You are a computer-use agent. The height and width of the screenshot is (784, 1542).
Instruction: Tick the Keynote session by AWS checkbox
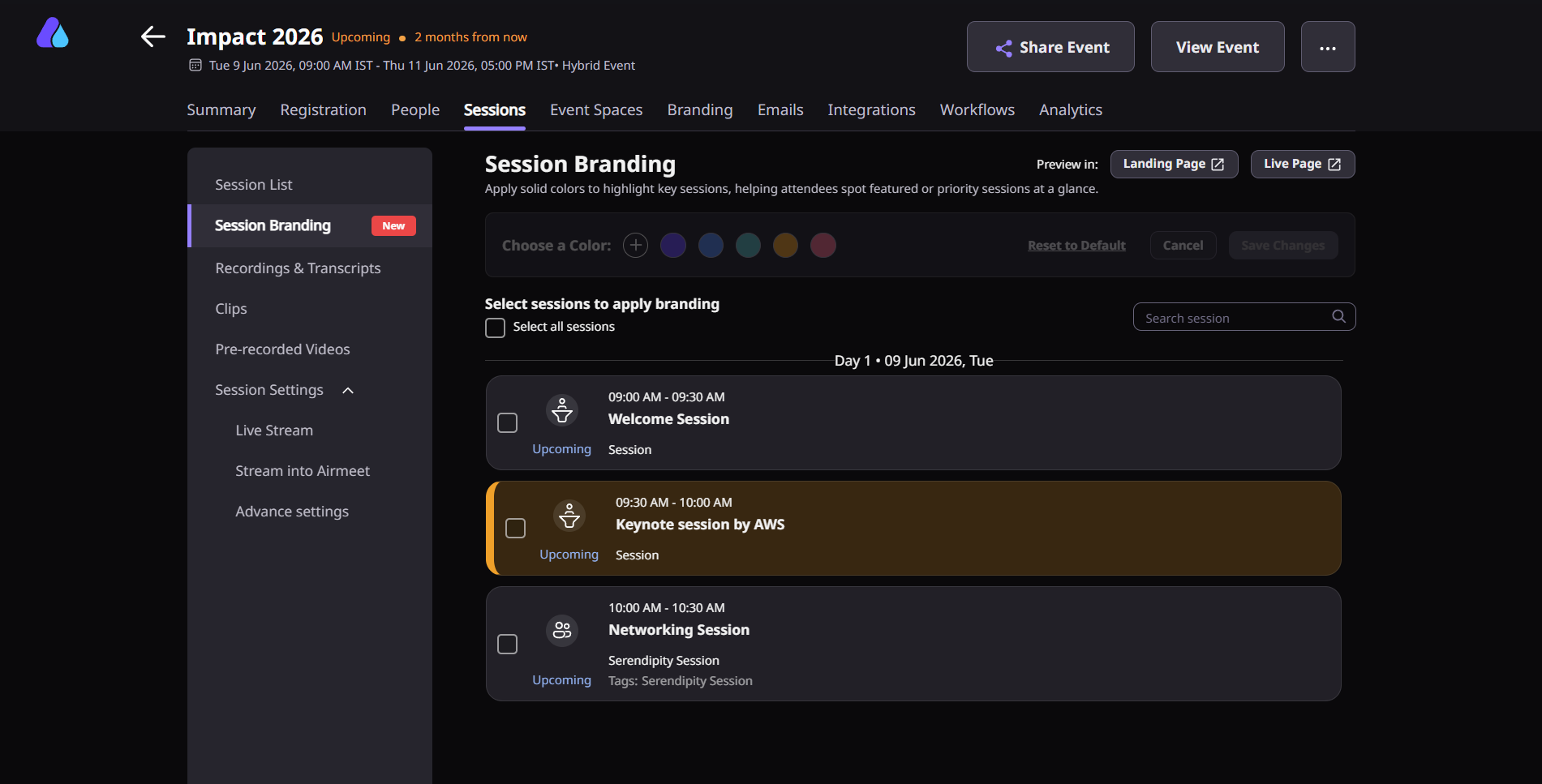pyautogui.click(x=515, y=529)
